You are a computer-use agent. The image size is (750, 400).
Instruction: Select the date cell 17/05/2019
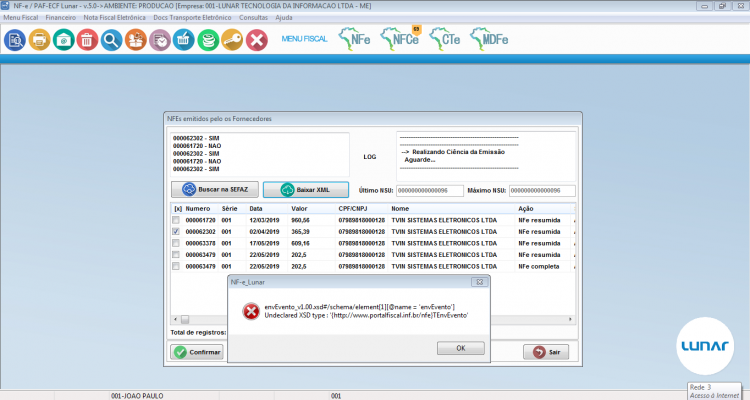point(264,243)
